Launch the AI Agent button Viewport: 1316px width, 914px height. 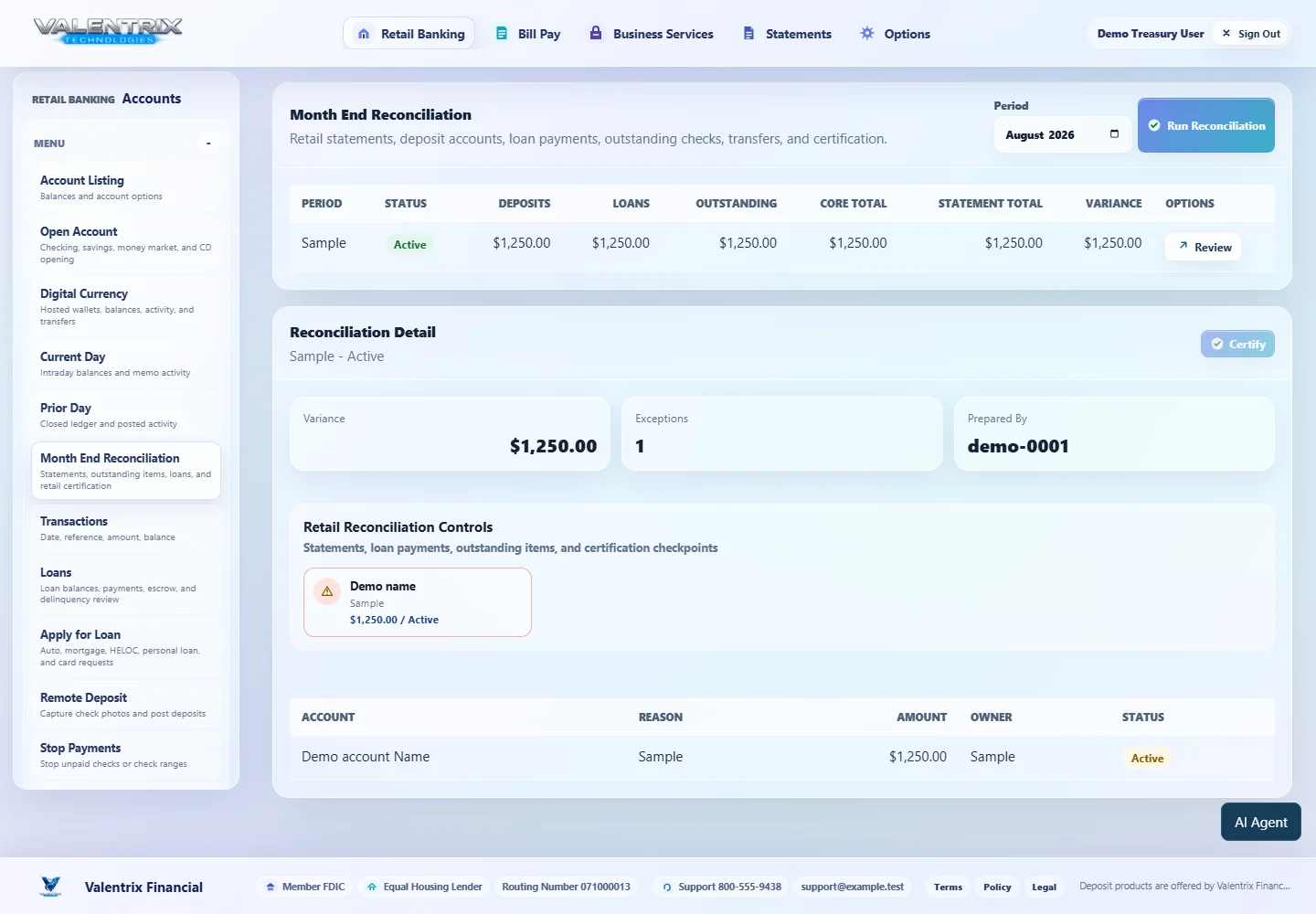tap(1261, 822)
